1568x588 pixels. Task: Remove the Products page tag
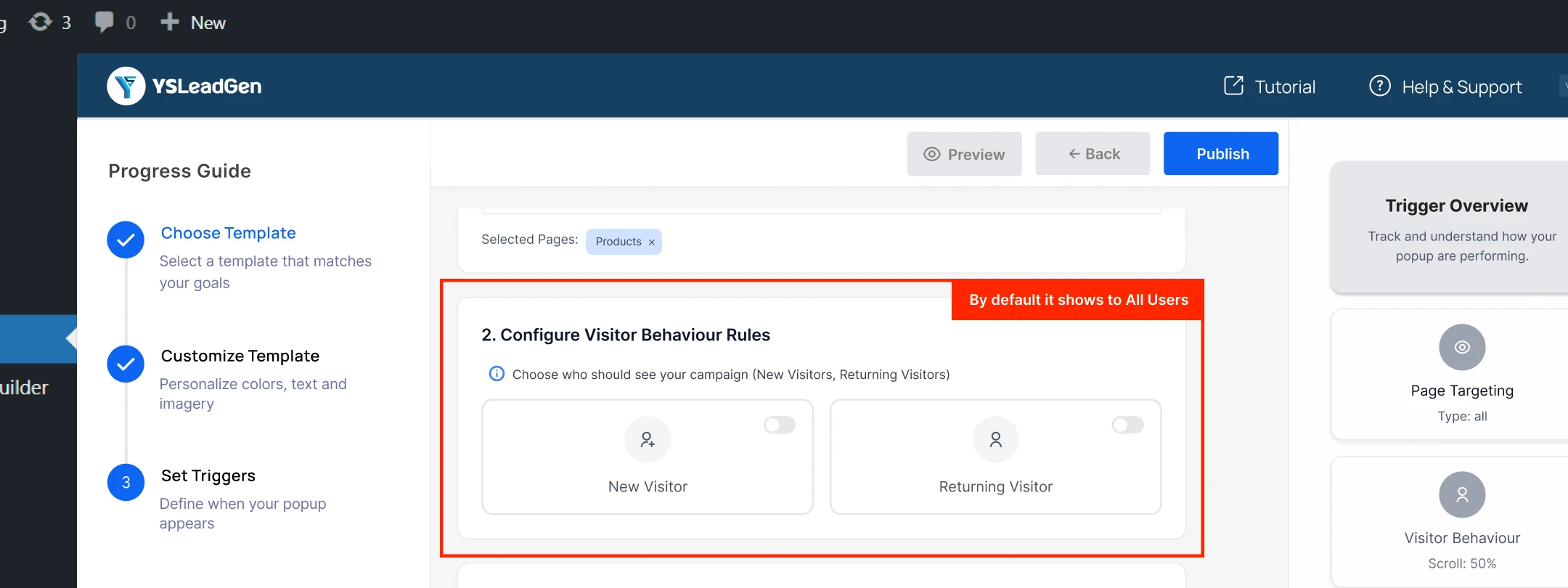651,242
